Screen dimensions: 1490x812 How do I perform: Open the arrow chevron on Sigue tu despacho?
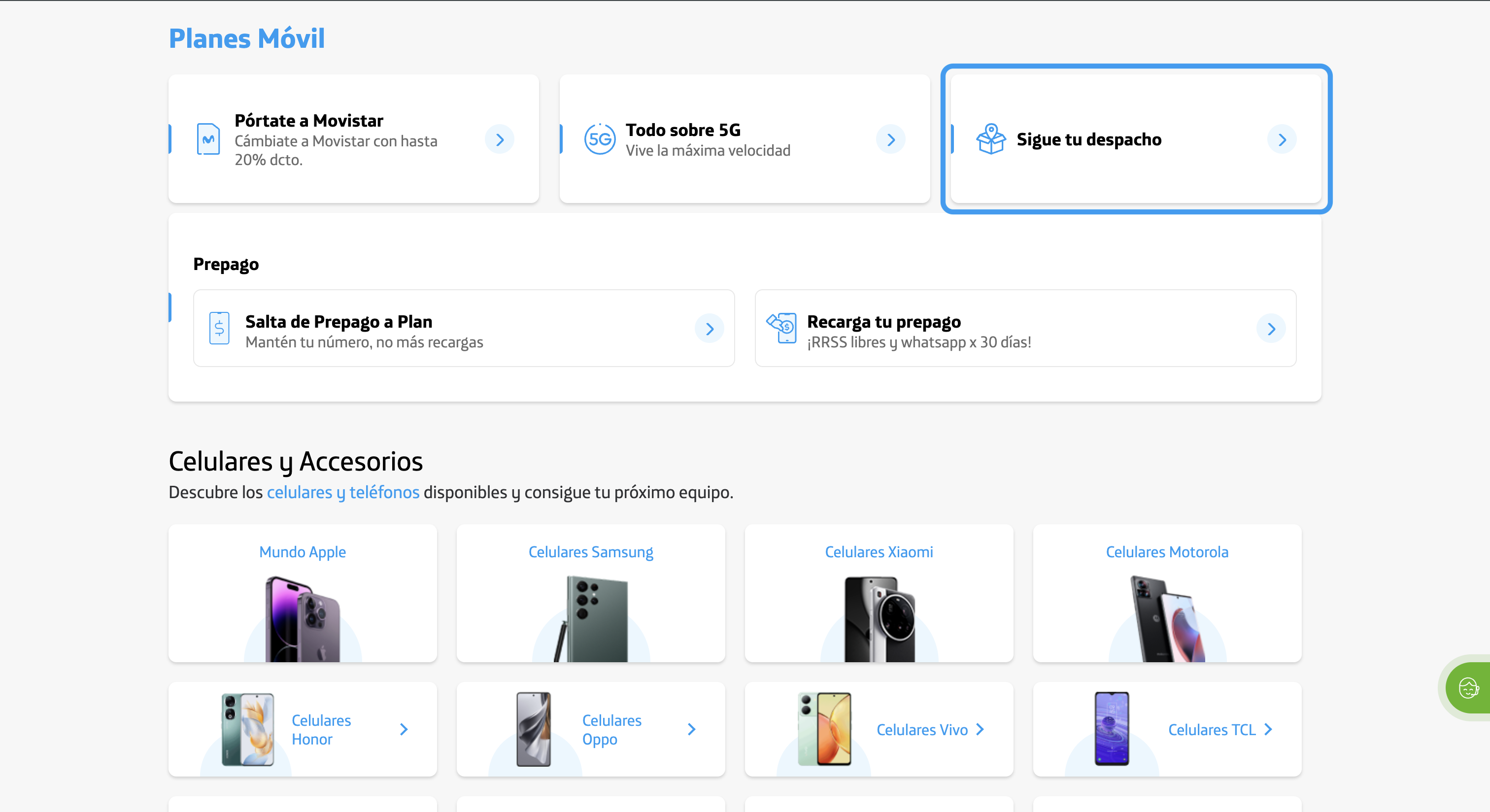[x=1282, y=139]
